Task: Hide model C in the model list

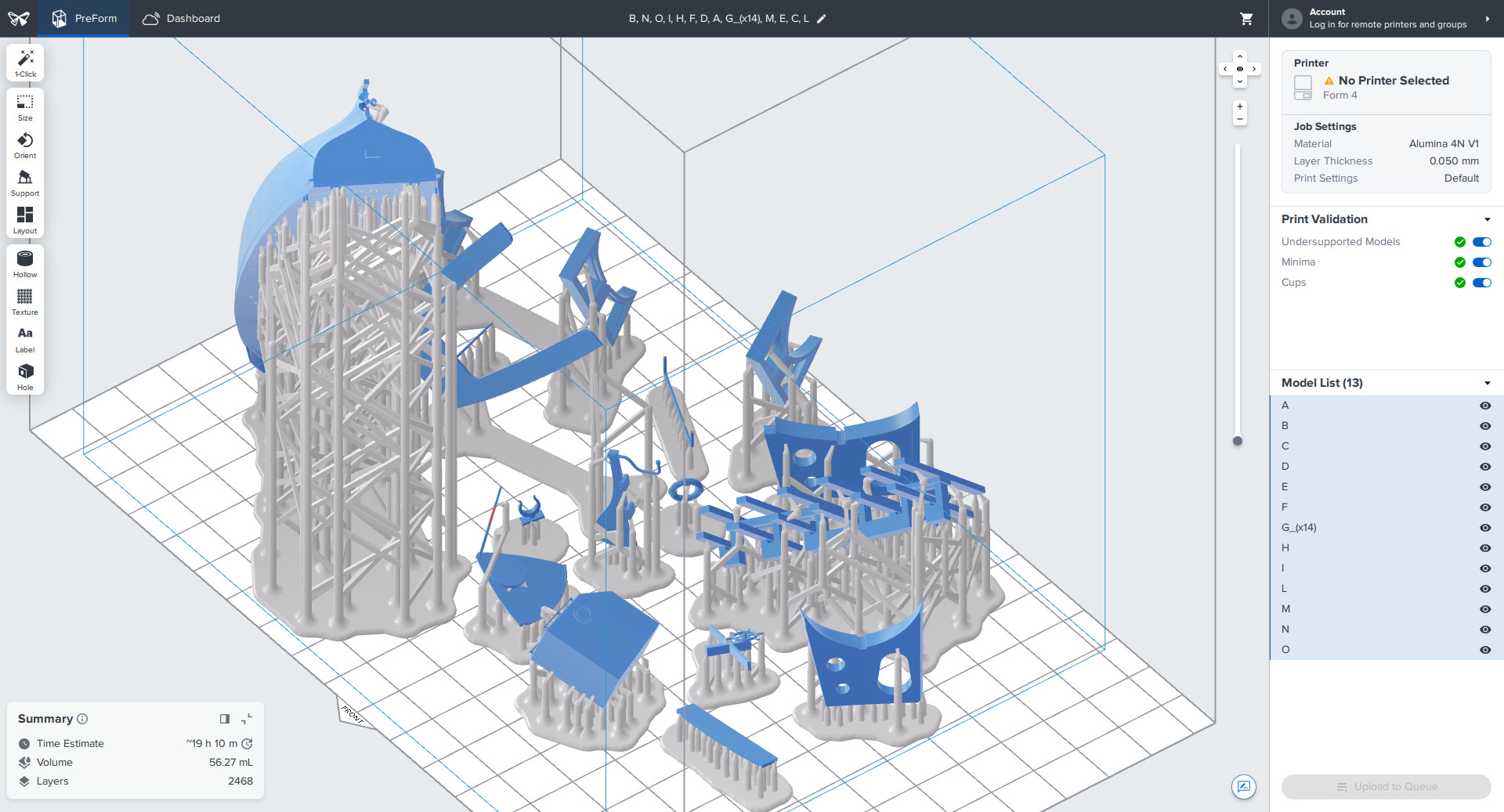Action: point(1485,446)
